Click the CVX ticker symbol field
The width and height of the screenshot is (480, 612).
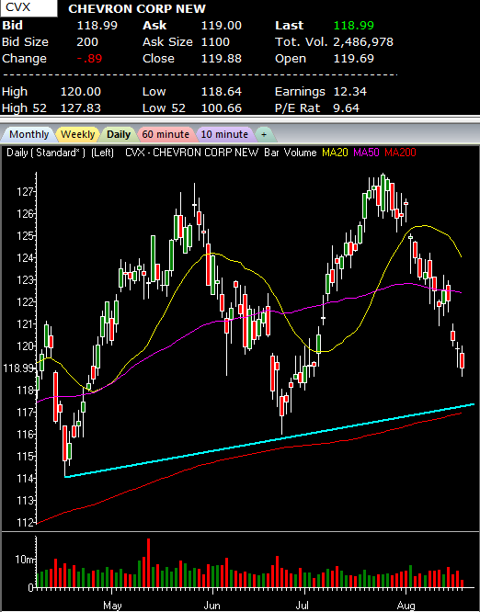pyautogui.click(x=28, y=8)
